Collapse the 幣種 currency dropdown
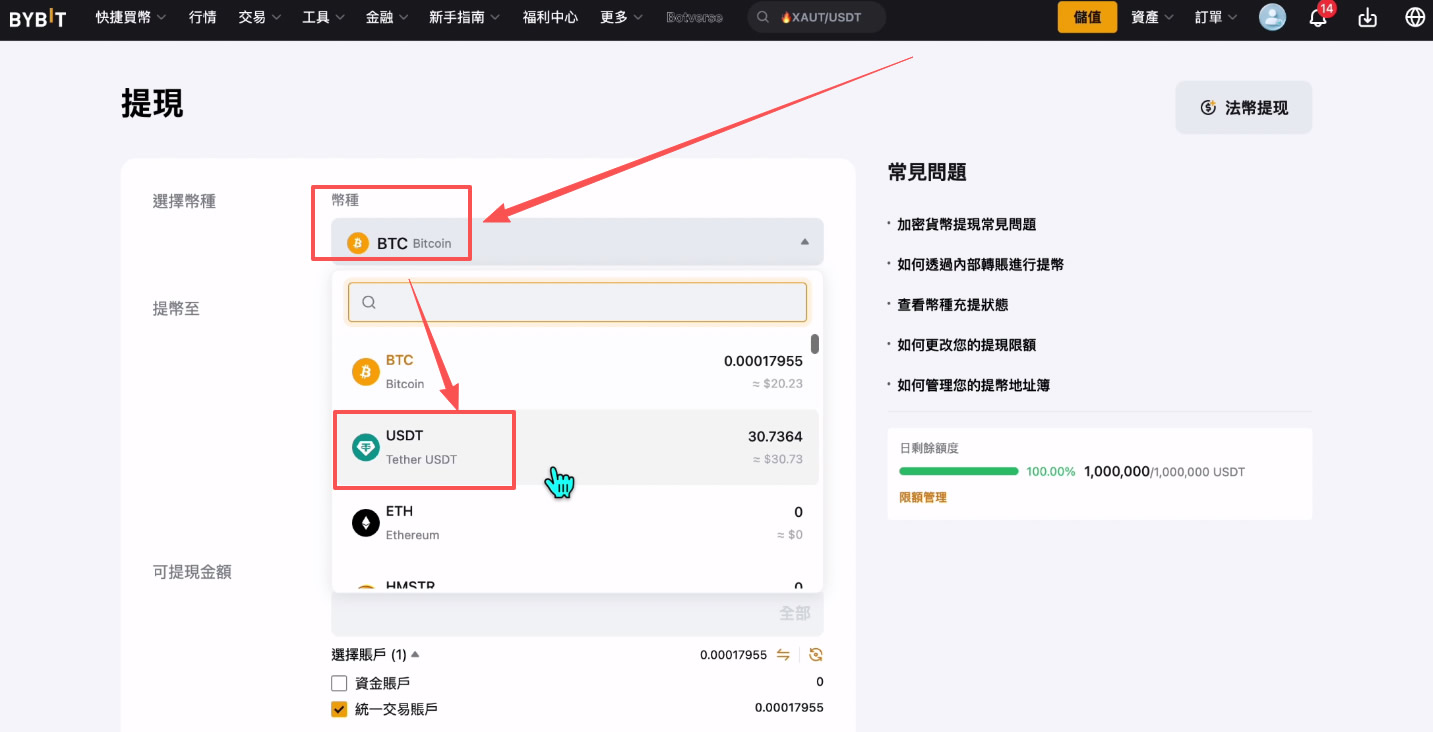This screenshot has width=1433, height=732. pos(803,242)
